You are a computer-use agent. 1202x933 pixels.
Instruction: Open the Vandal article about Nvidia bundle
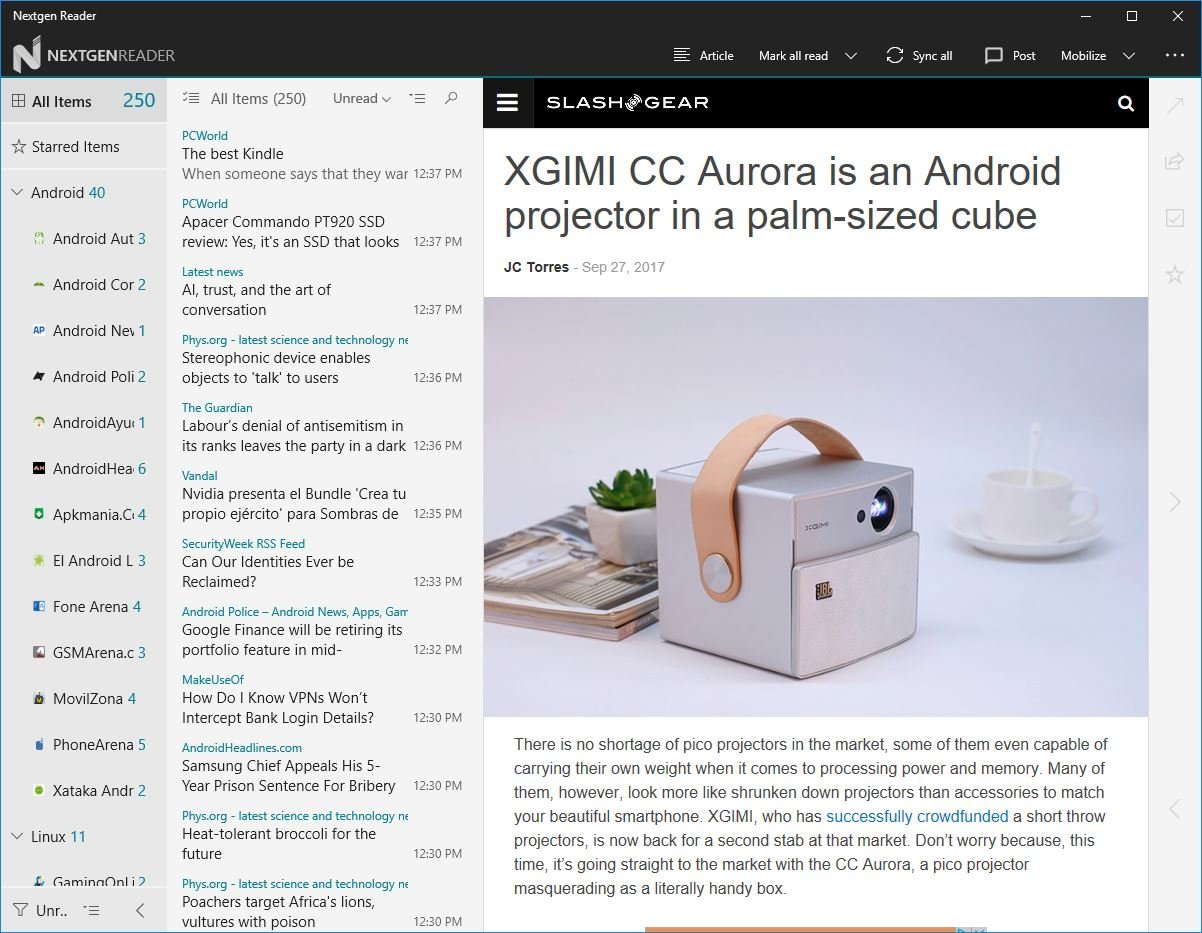pyautogui.click(x=324, y=495)
